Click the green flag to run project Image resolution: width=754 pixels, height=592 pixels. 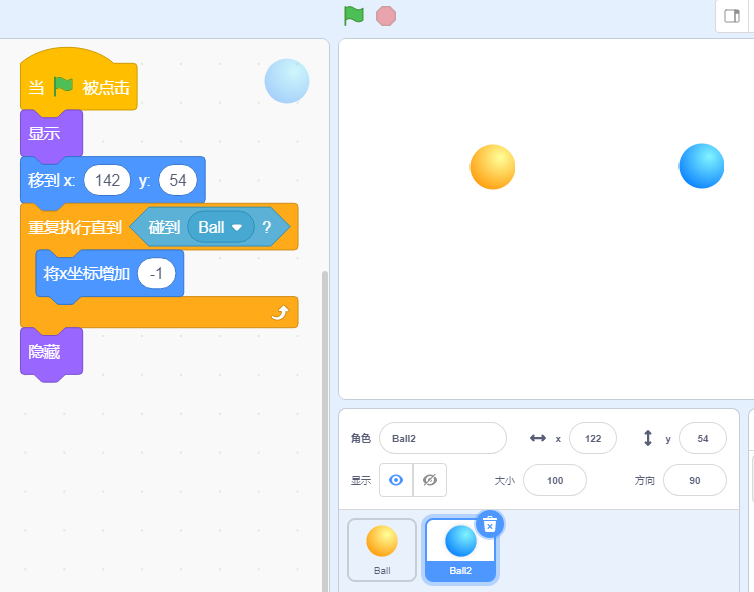pos(354,16)
